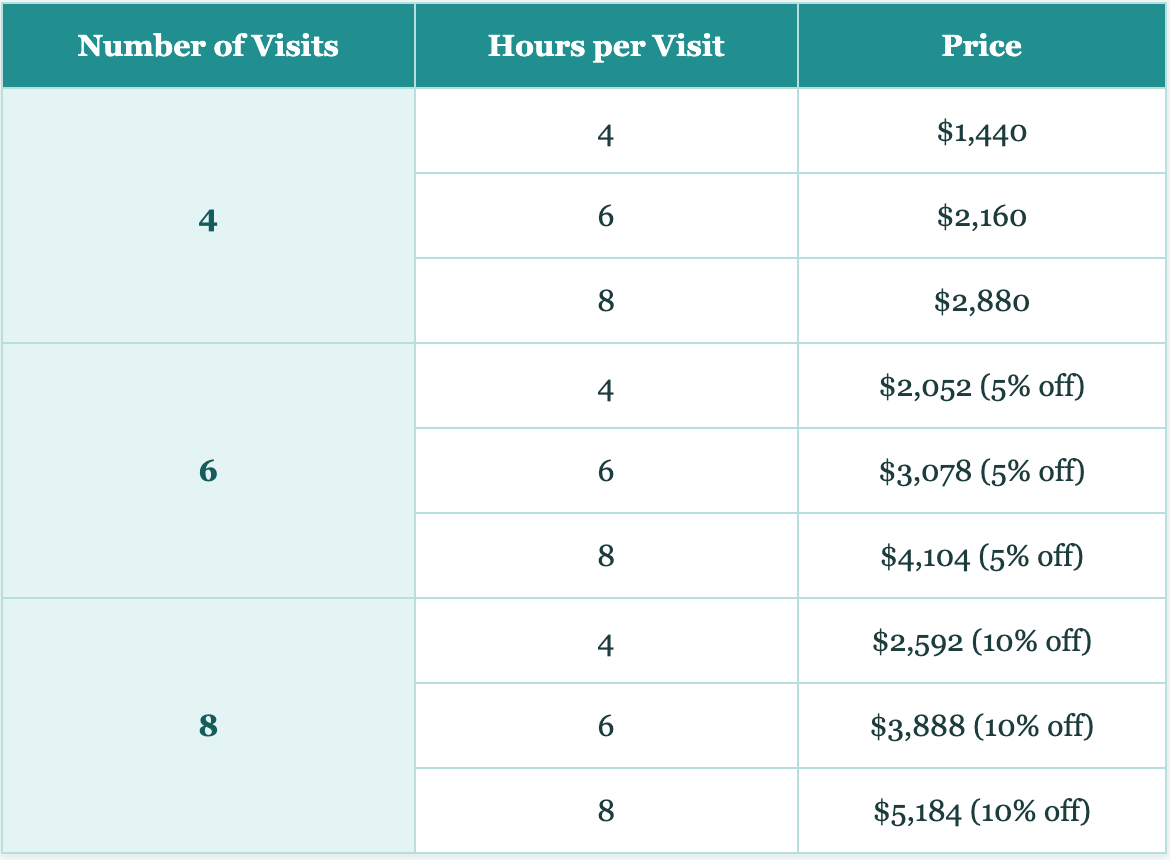Click the $2,880 price cell

981,301
